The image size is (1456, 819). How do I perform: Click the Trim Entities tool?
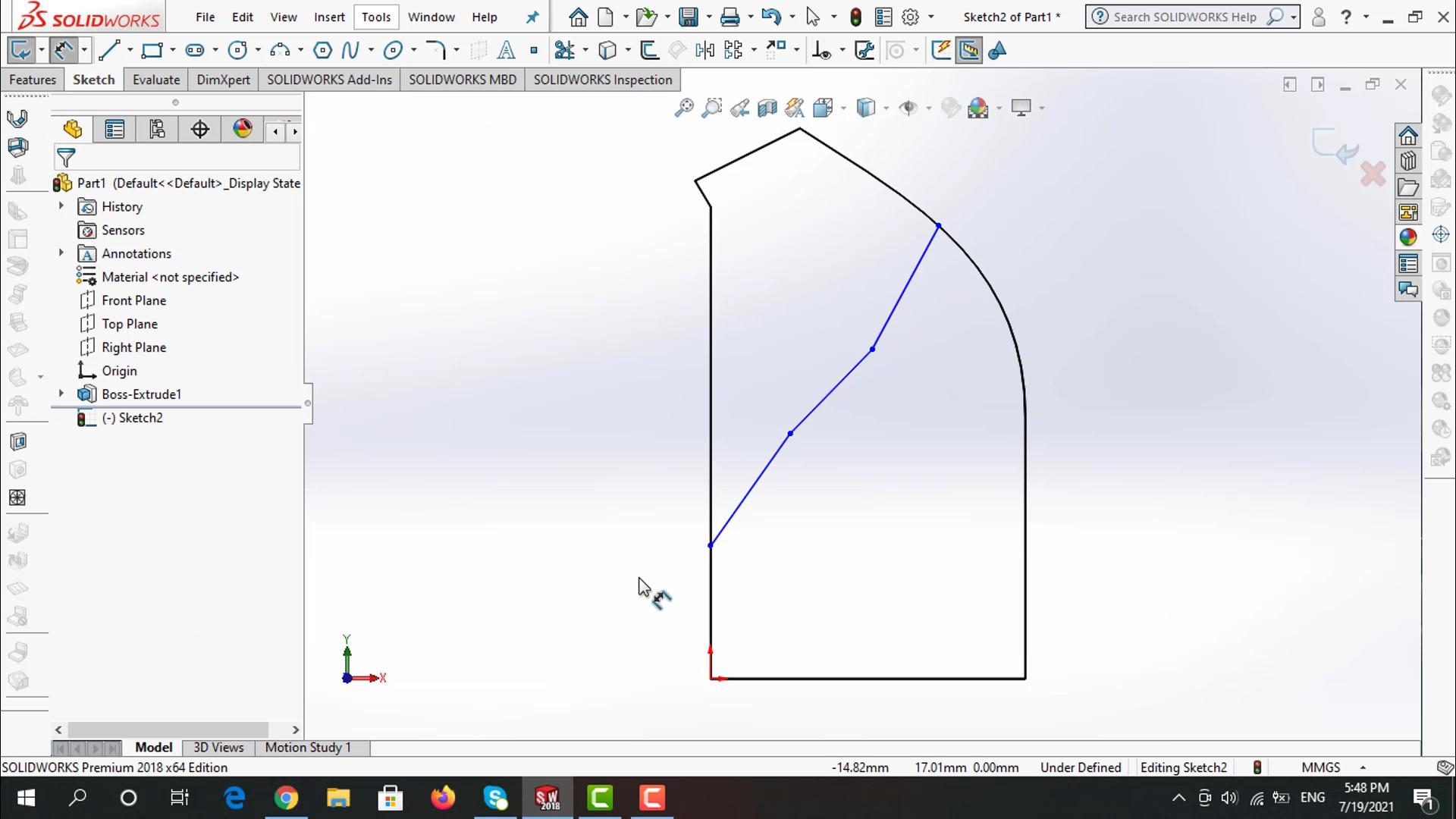click(564, 51)
